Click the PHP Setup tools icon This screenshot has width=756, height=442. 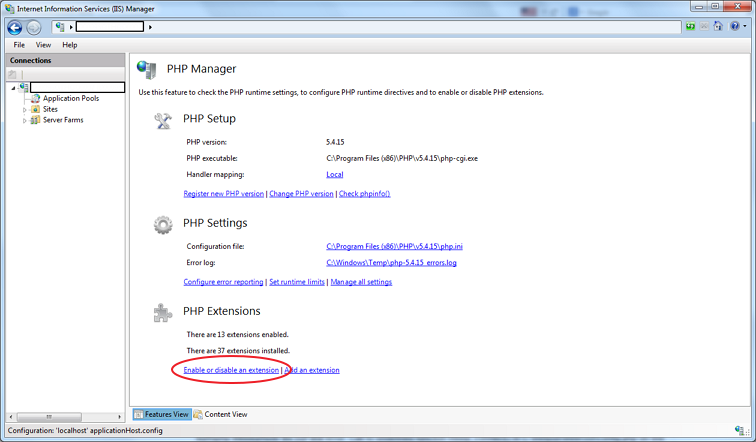(x=163, y=121)
